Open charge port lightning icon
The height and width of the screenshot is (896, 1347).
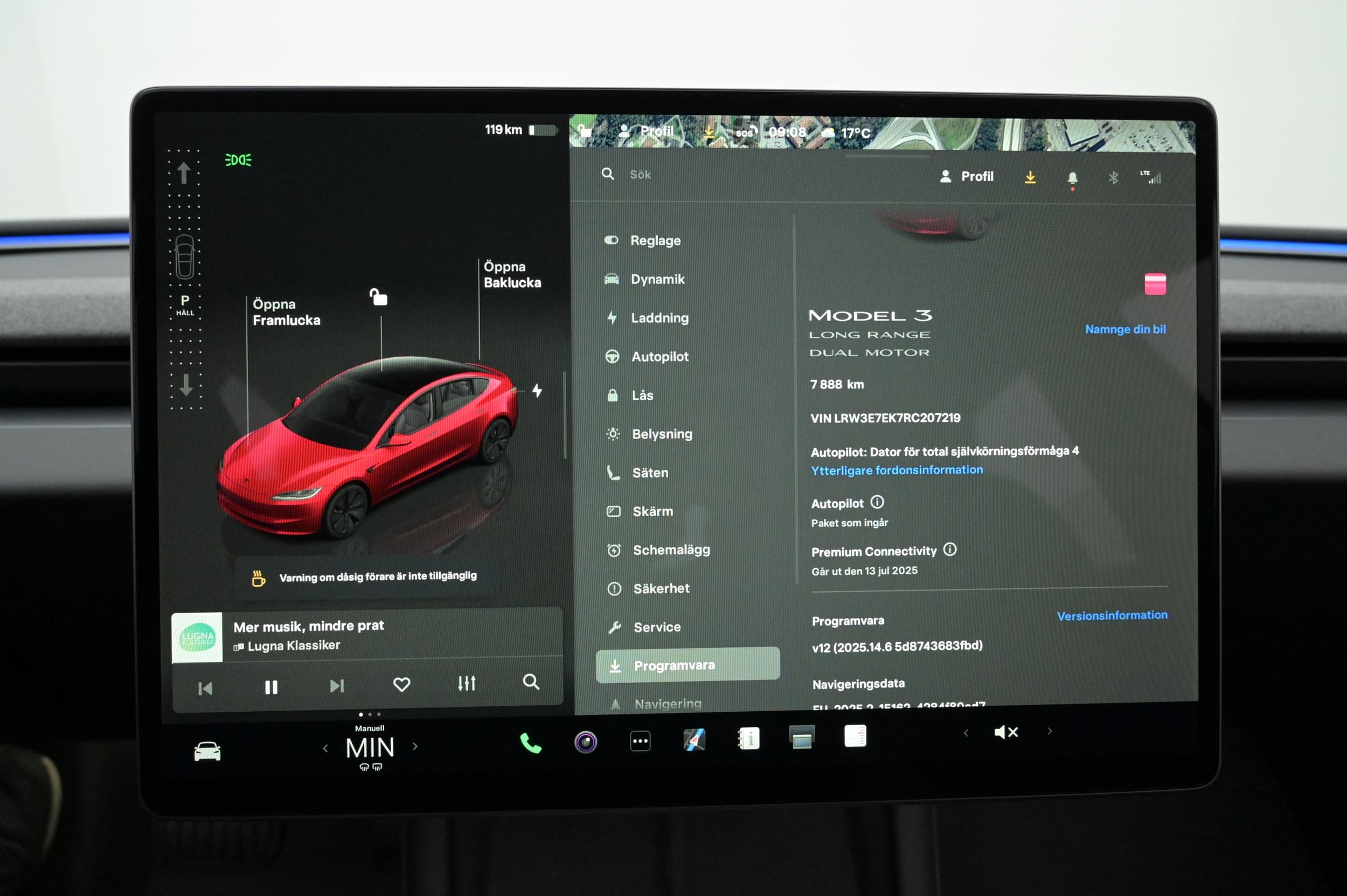click(537, 391)
